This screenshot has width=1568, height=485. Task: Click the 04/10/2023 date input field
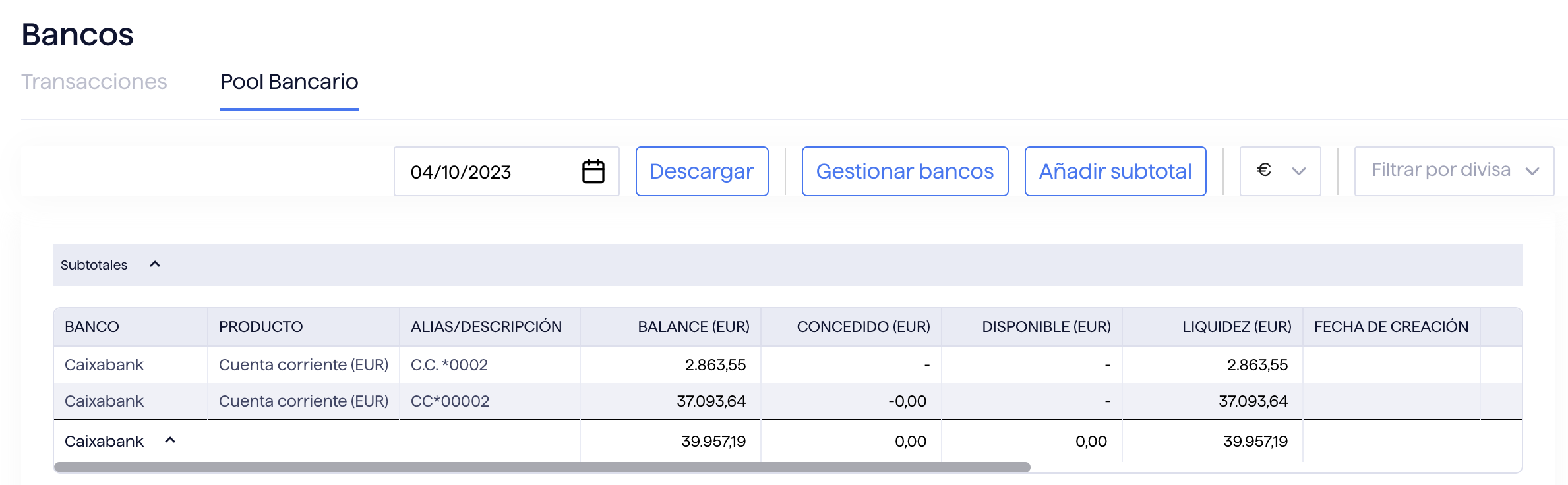tap(488, 172)
